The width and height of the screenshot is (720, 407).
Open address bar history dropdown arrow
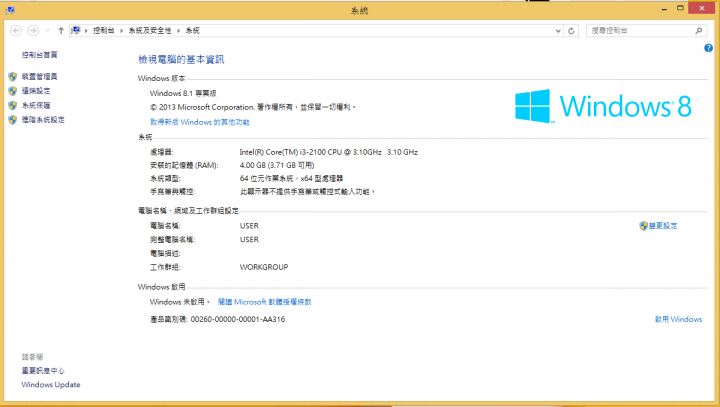click(558, 31)
